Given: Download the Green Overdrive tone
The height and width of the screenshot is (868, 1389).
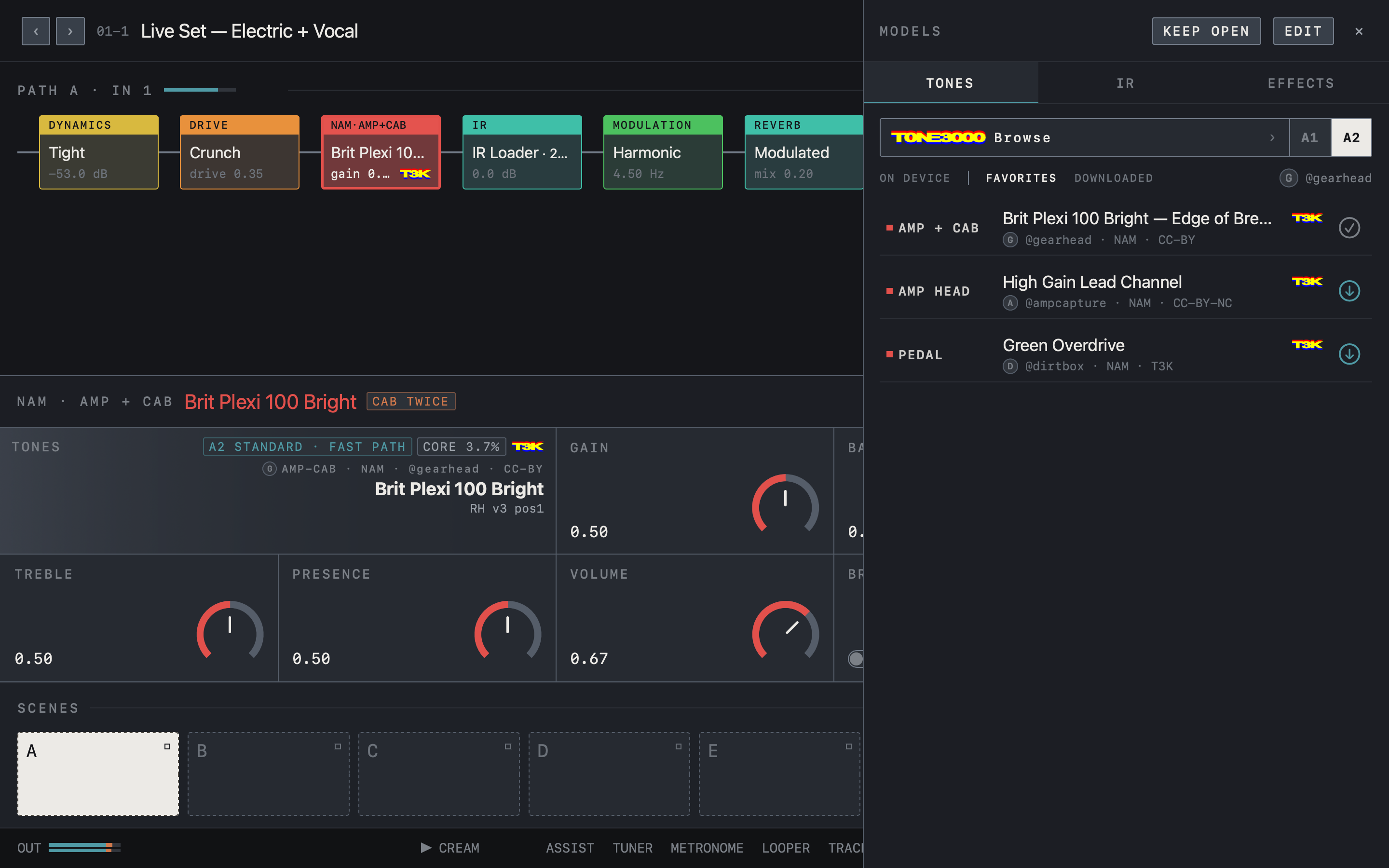Looking at the screenshot, I should pos(1349,353).
